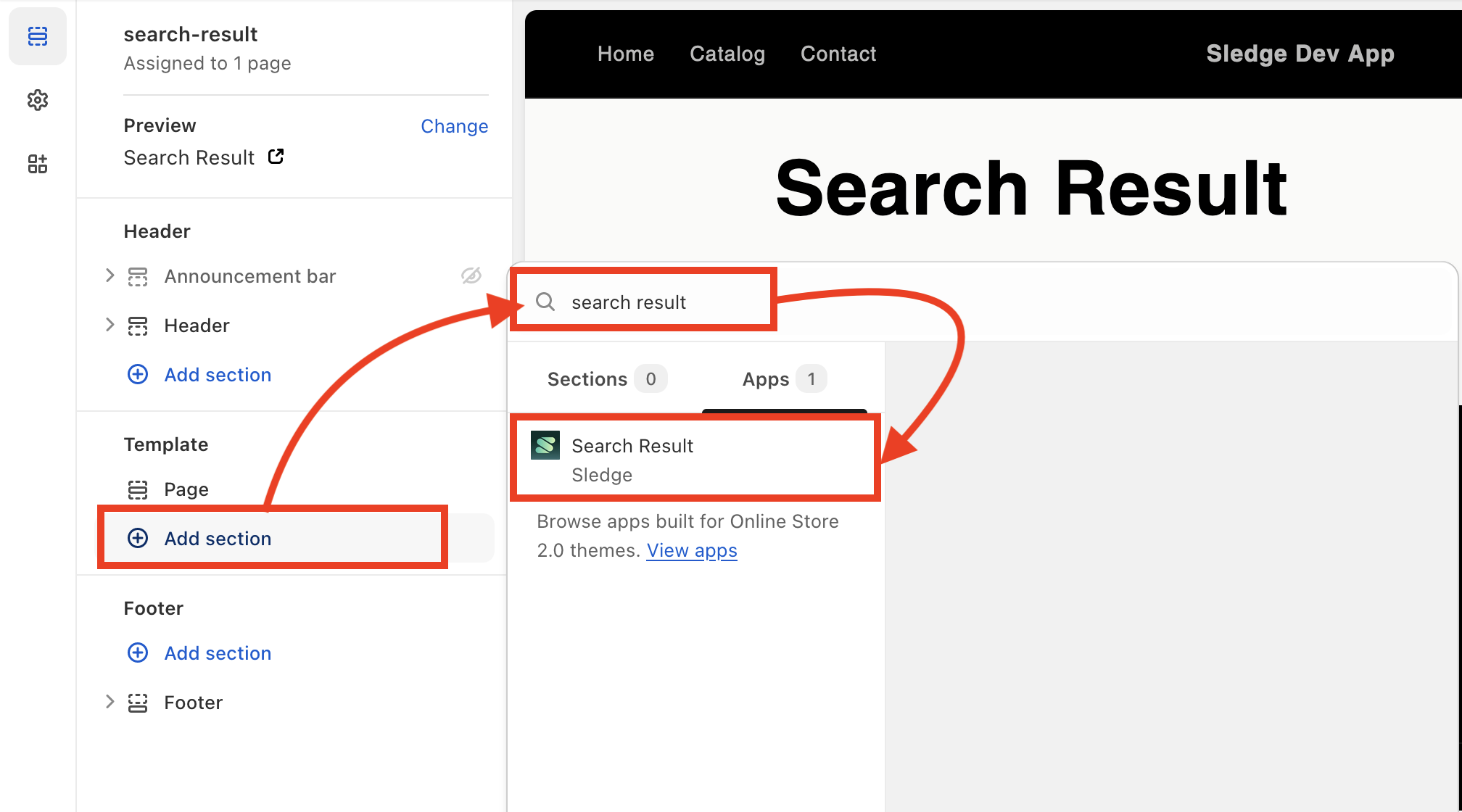Image resolution: width=1462 pixels, height=812 pixels.
Task: Click Change preview link
Action: [x=454, y=126]
